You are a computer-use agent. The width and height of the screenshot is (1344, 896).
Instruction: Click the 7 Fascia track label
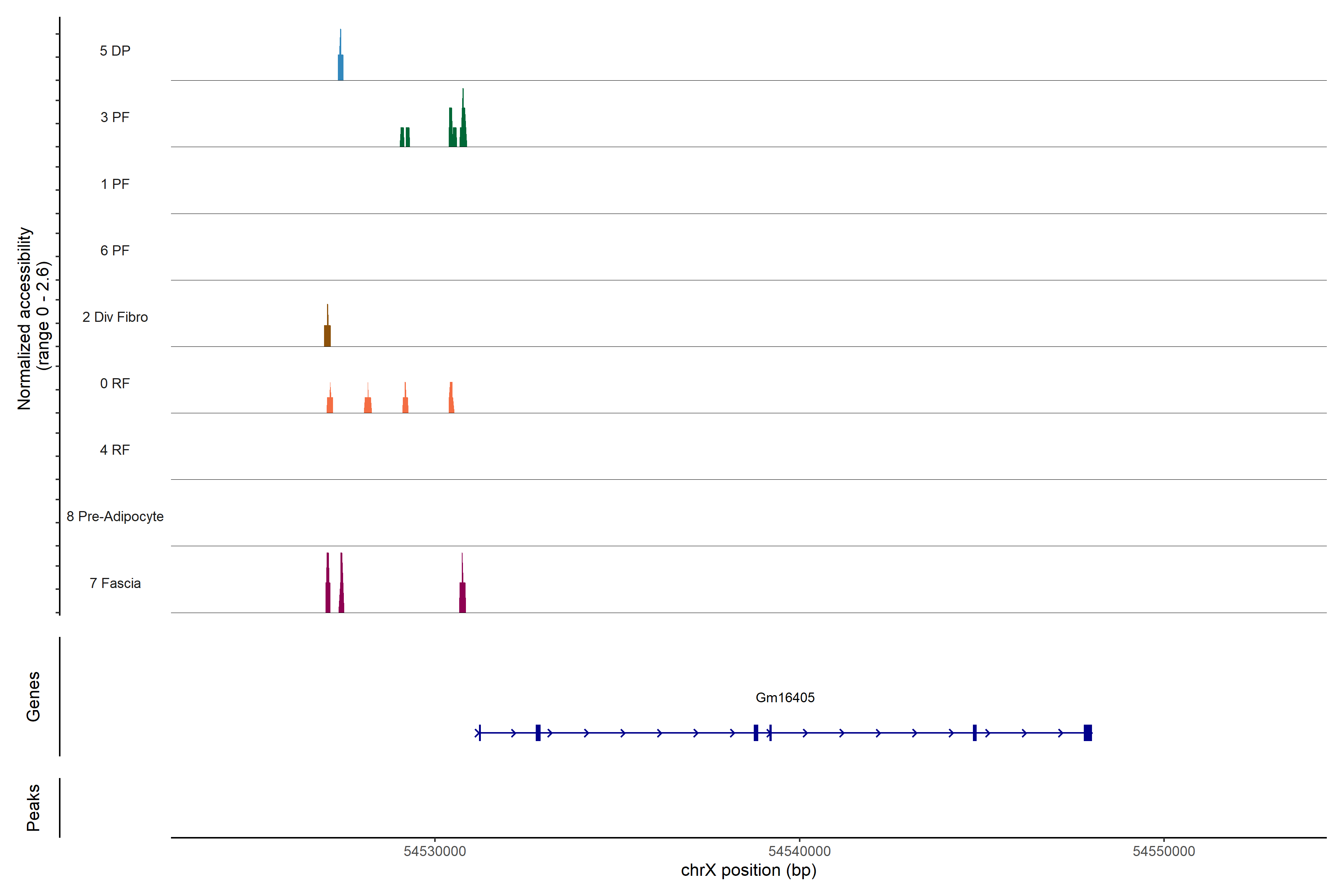coord(115,584)
